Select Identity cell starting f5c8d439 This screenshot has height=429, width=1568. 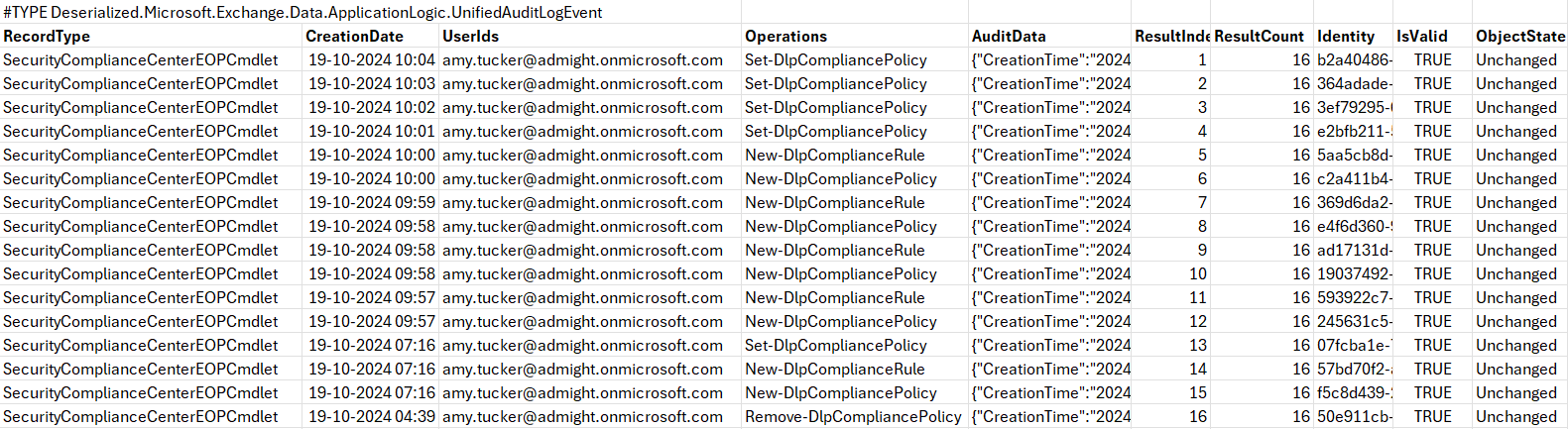point(1354,393)
